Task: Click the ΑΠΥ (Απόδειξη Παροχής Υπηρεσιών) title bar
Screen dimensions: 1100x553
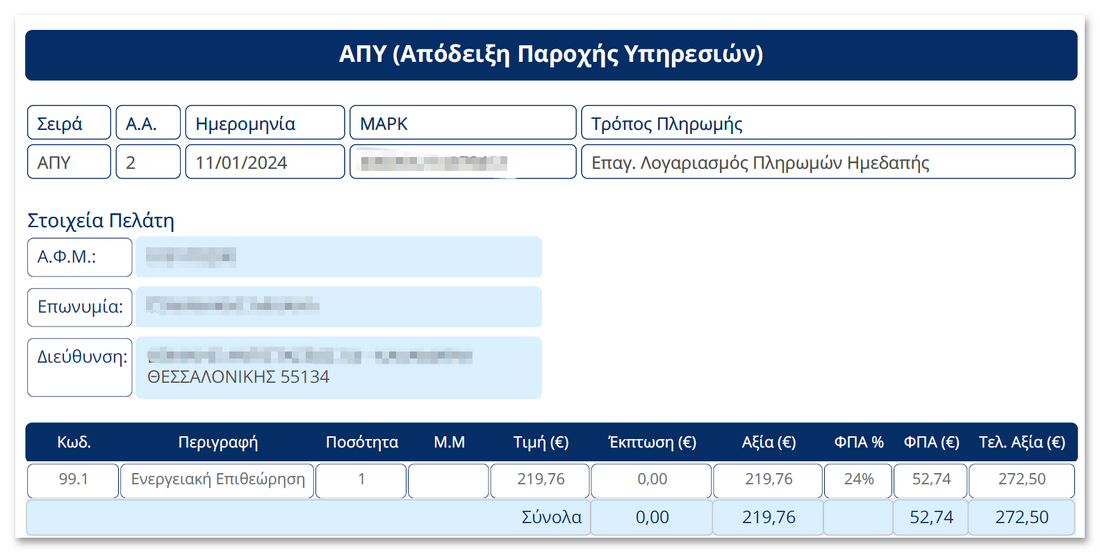Action: 550,55
